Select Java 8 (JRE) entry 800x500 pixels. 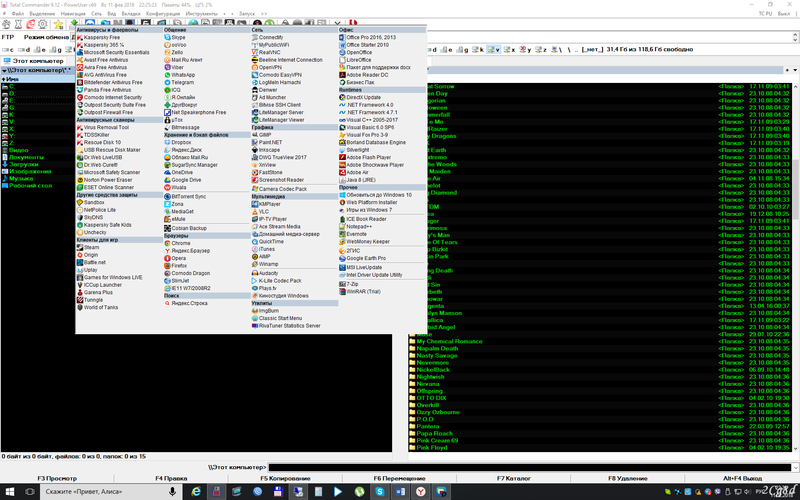tap(358, 180)
